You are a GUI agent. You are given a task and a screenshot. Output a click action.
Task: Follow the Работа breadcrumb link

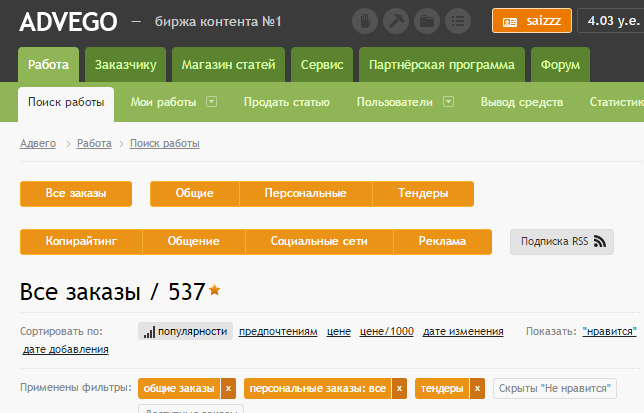94,143
